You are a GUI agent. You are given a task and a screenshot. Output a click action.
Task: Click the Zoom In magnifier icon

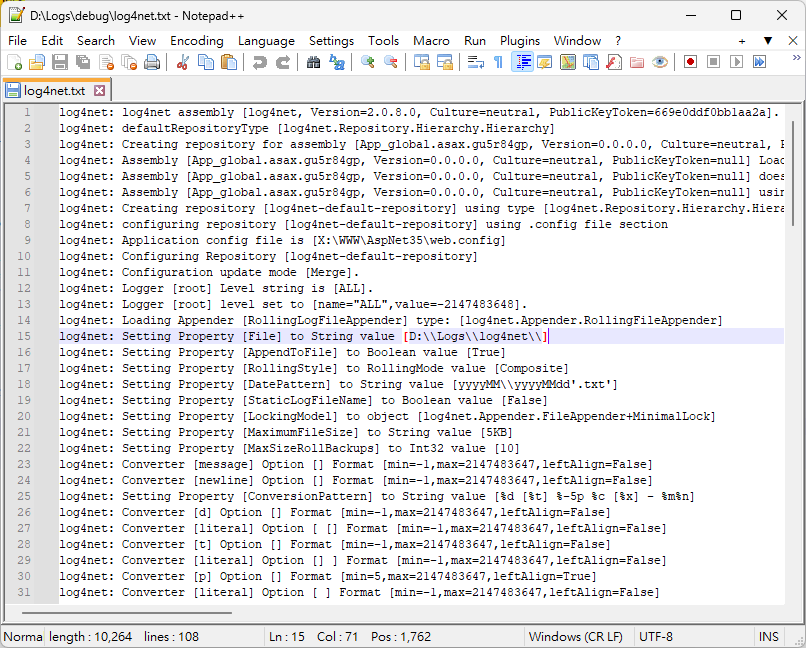[x=368, y=62]
